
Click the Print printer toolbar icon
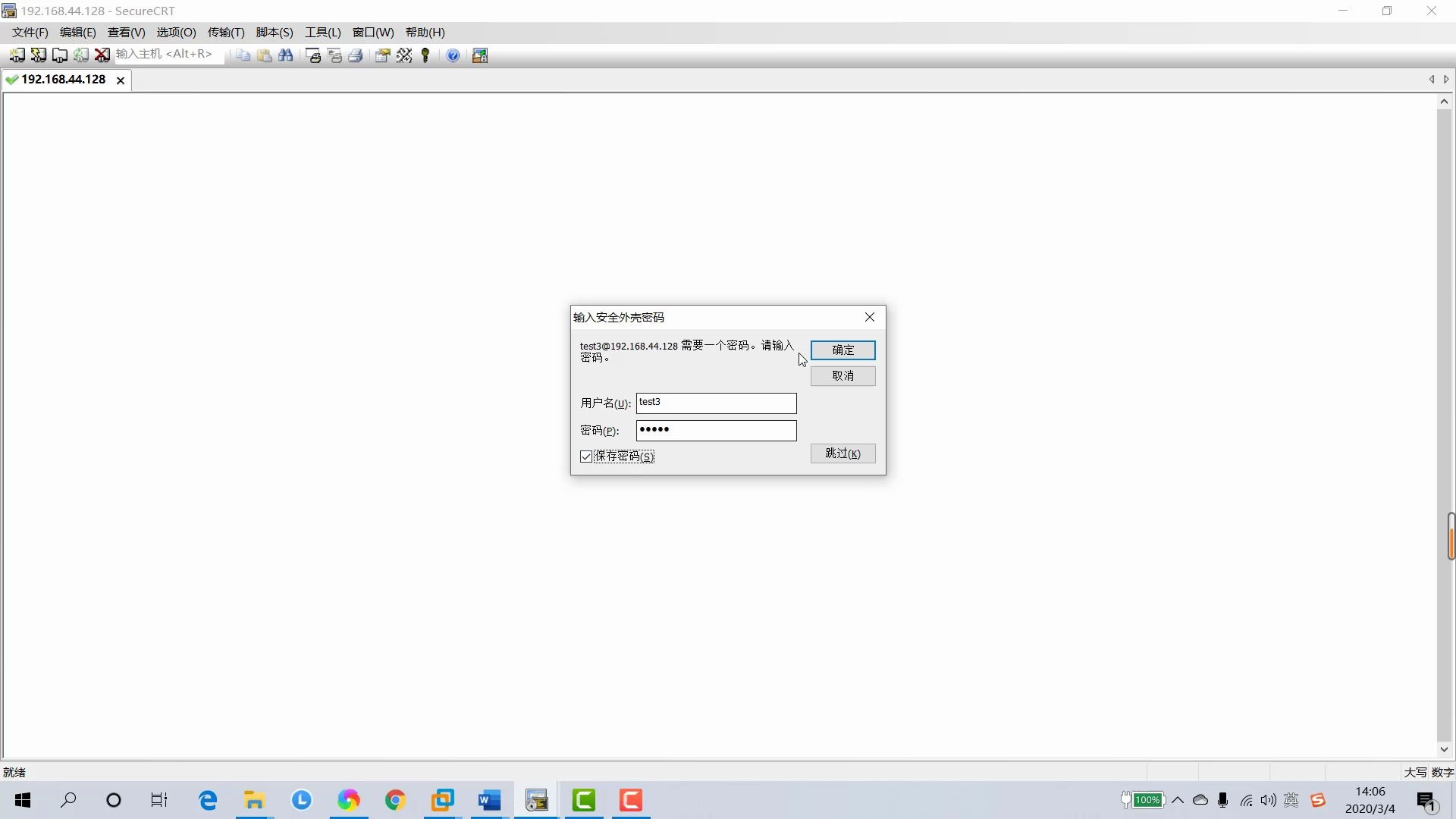coord(356,55)
